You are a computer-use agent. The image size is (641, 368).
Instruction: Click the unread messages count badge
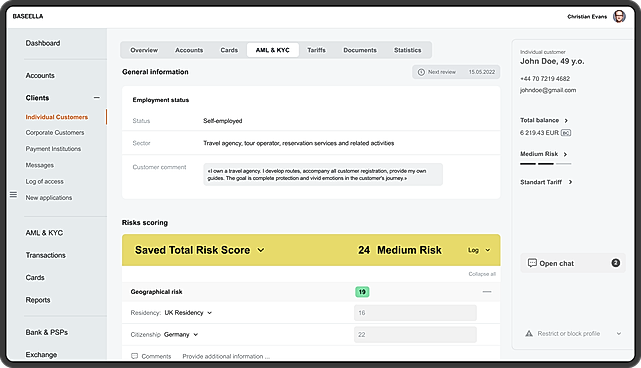pyautogui.click(x=616, y=263)
